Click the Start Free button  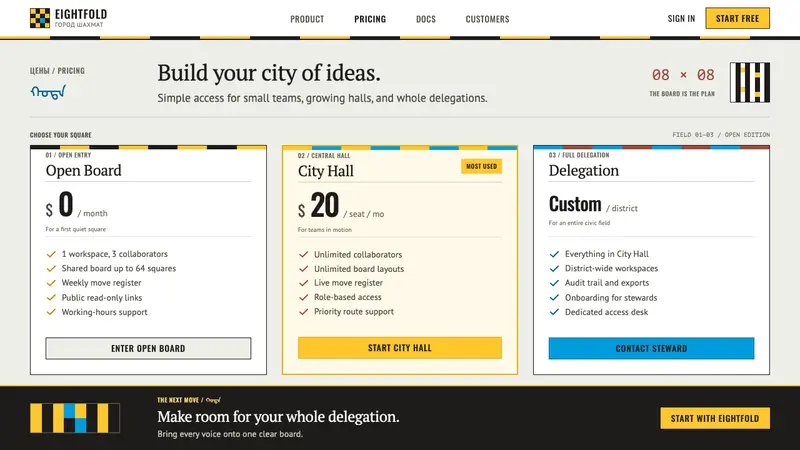pos(737,18)
